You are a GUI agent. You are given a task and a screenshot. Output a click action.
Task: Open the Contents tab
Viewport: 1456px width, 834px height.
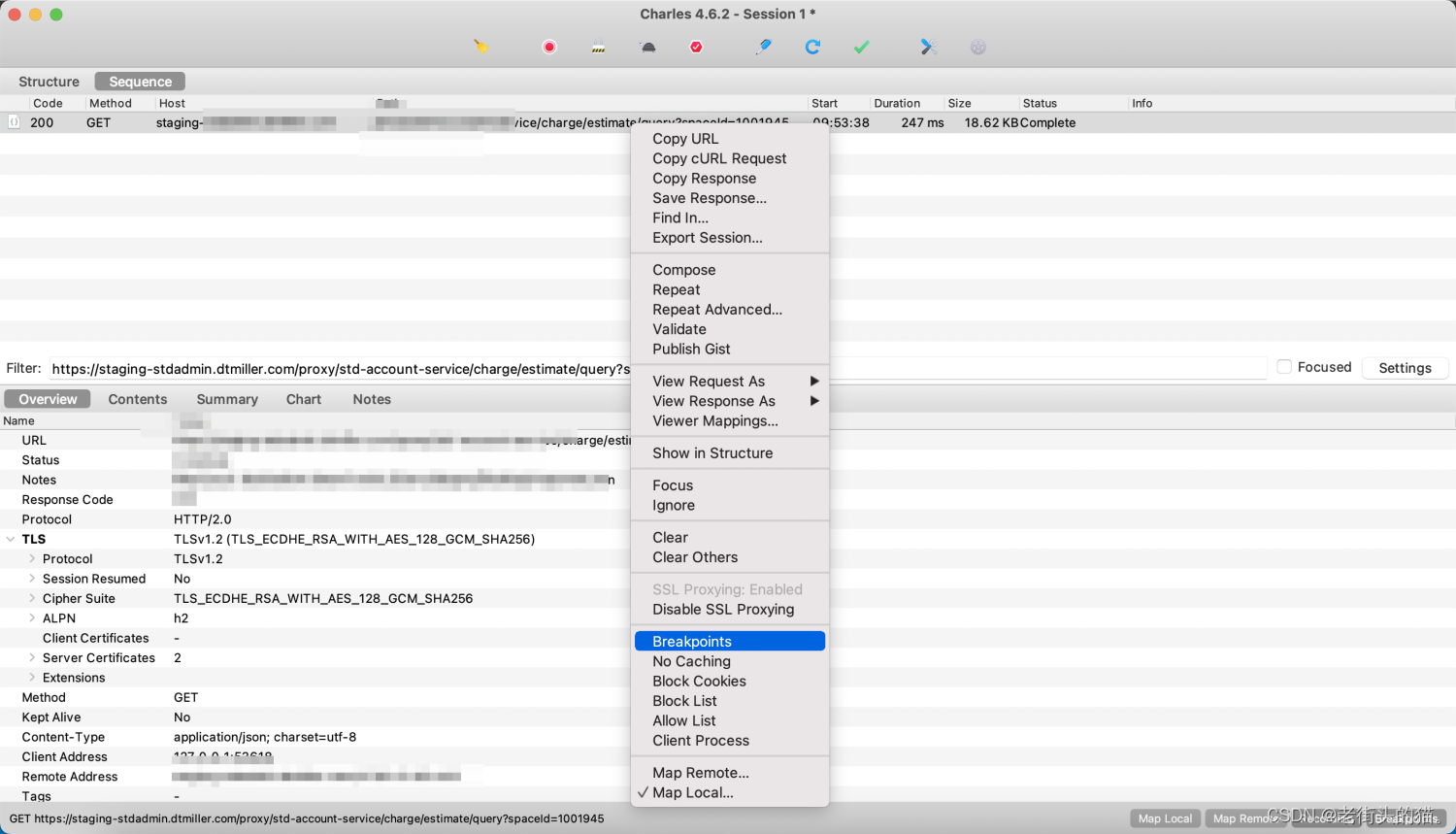click(x=138, y=399)
